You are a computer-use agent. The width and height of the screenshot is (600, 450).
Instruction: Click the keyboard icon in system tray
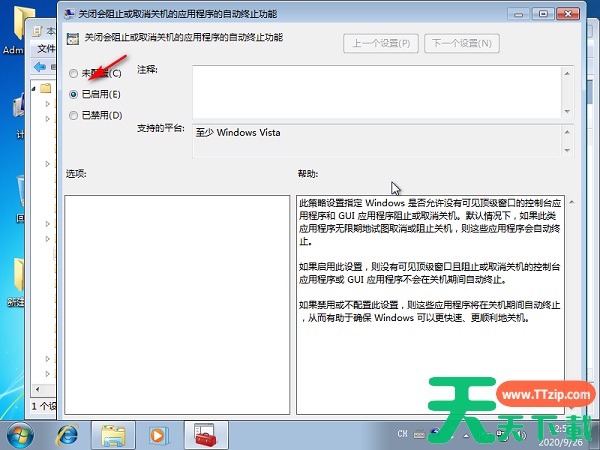(419, 434)
